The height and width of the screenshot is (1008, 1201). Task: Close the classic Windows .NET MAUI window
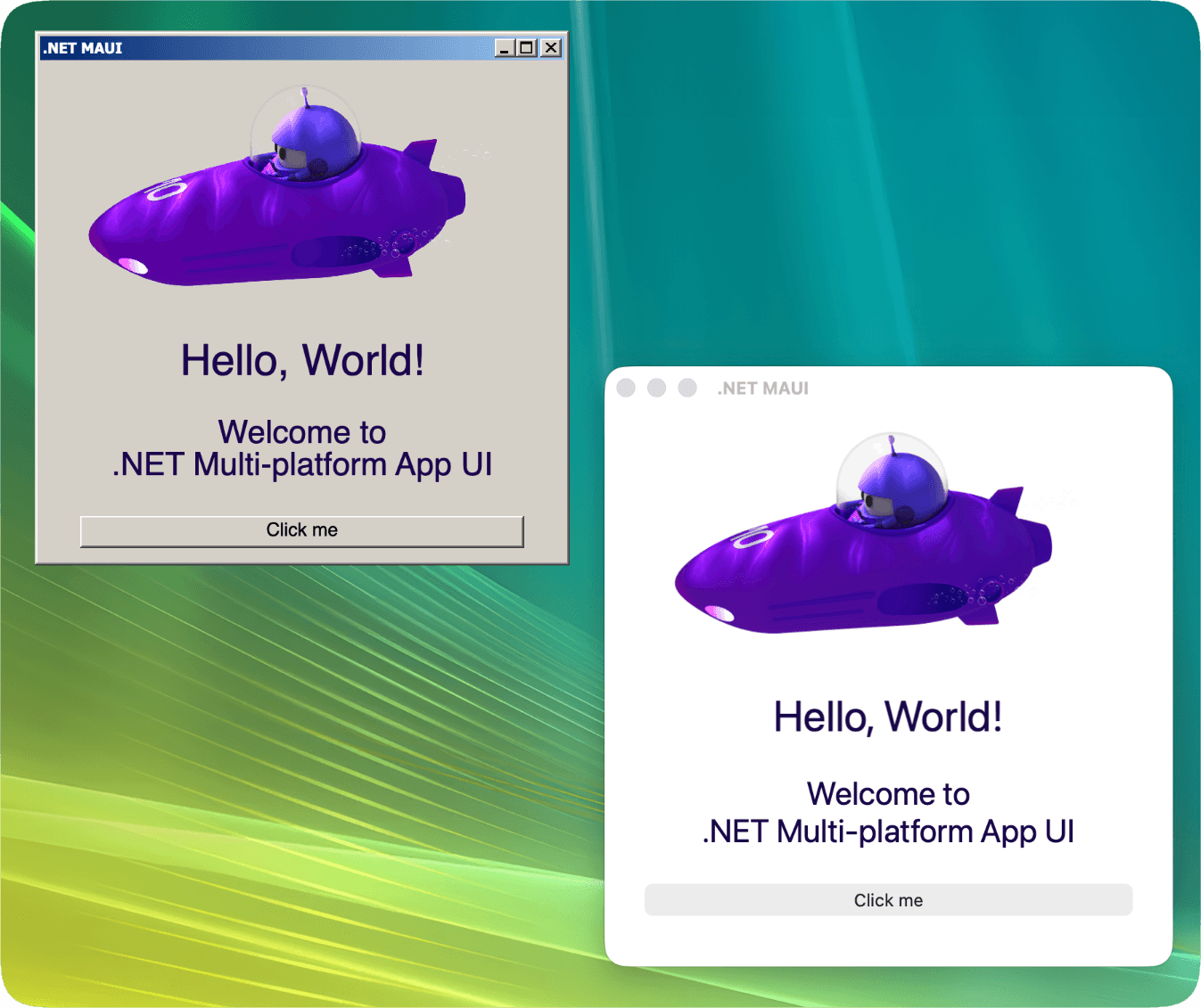pyautogui.click(x=552, y=48)
